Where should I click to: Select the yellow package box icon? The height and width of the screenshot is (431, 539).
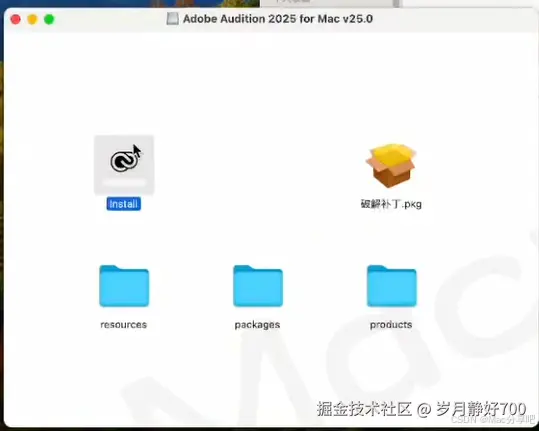click(x=391, y=165)
